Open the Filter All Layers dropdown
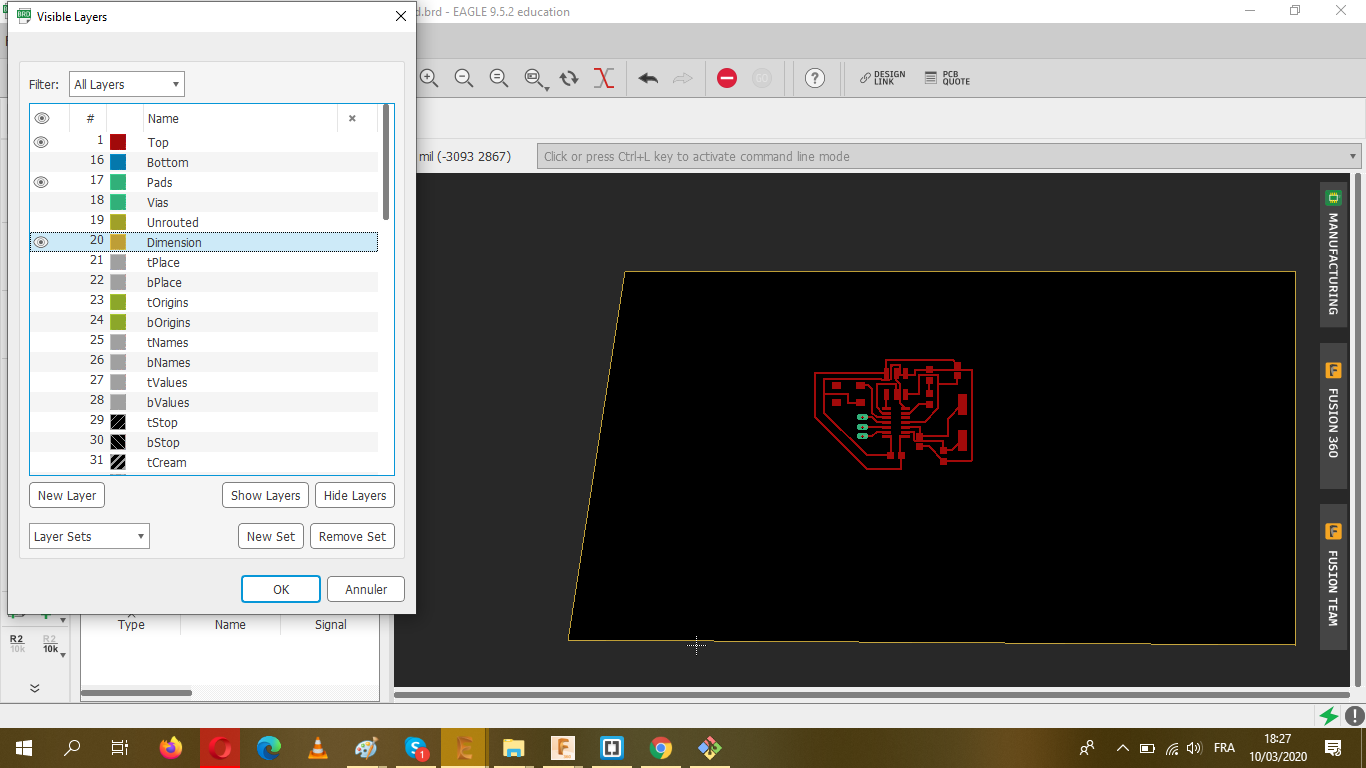This screenshot has height=768, width=1366. pyautogui.click(x=127, y=85)
